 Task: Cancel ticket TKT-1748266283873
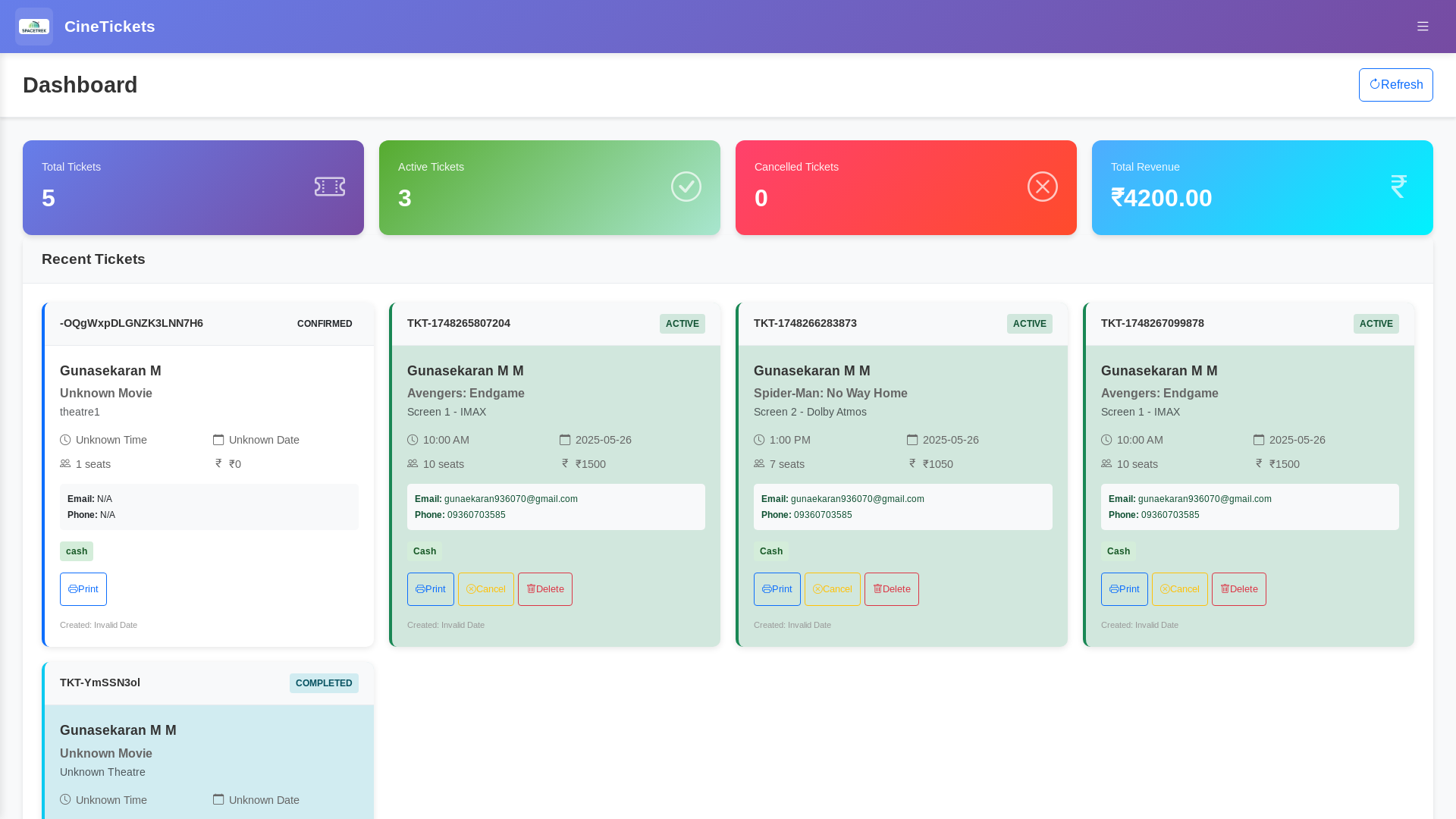tap(833, 589)
